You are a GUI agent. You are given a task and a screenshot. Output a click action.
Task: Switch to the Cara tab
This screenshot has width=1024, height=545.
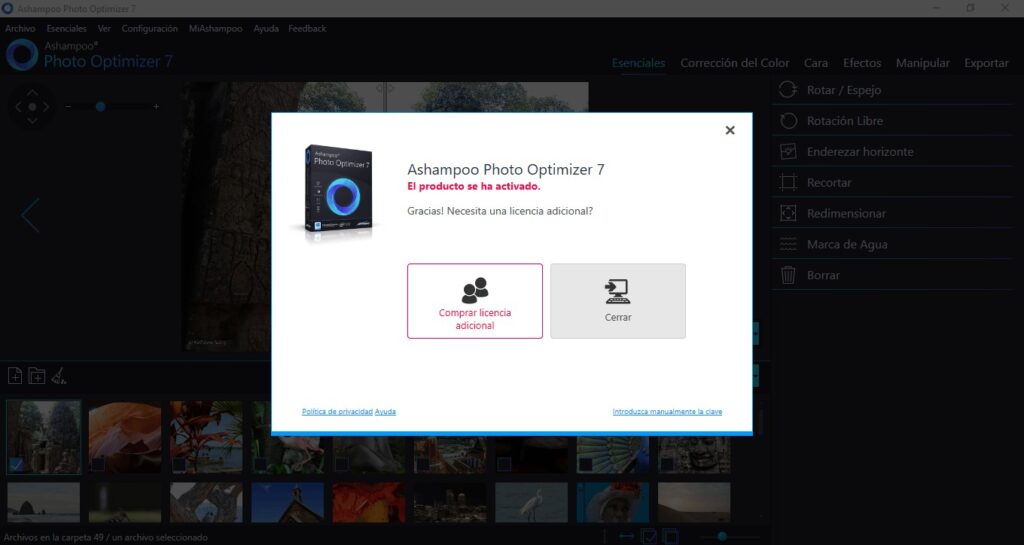816,63
